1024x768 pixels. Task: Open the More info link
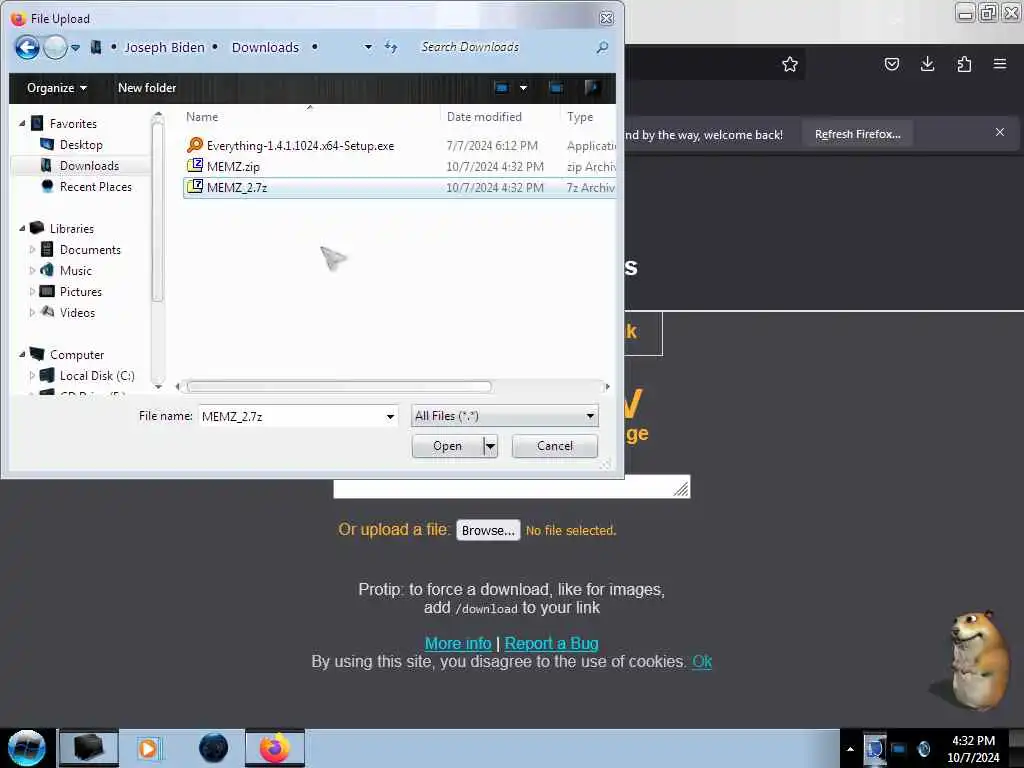[x=458, y=643]
